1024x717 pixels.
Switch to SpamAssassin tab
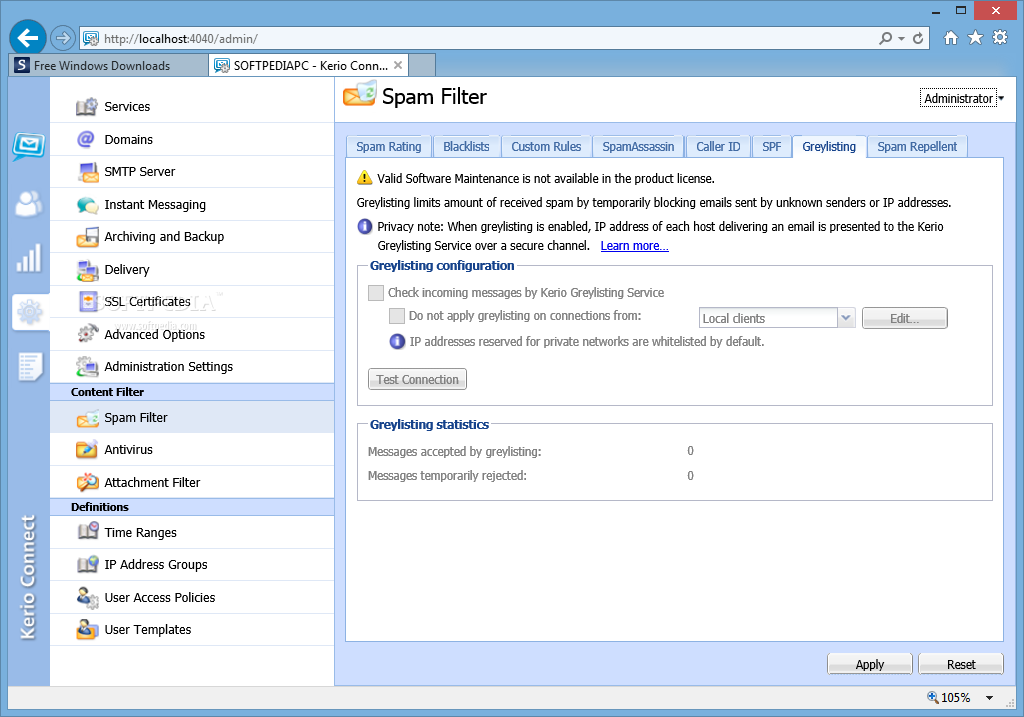(638, 147)
